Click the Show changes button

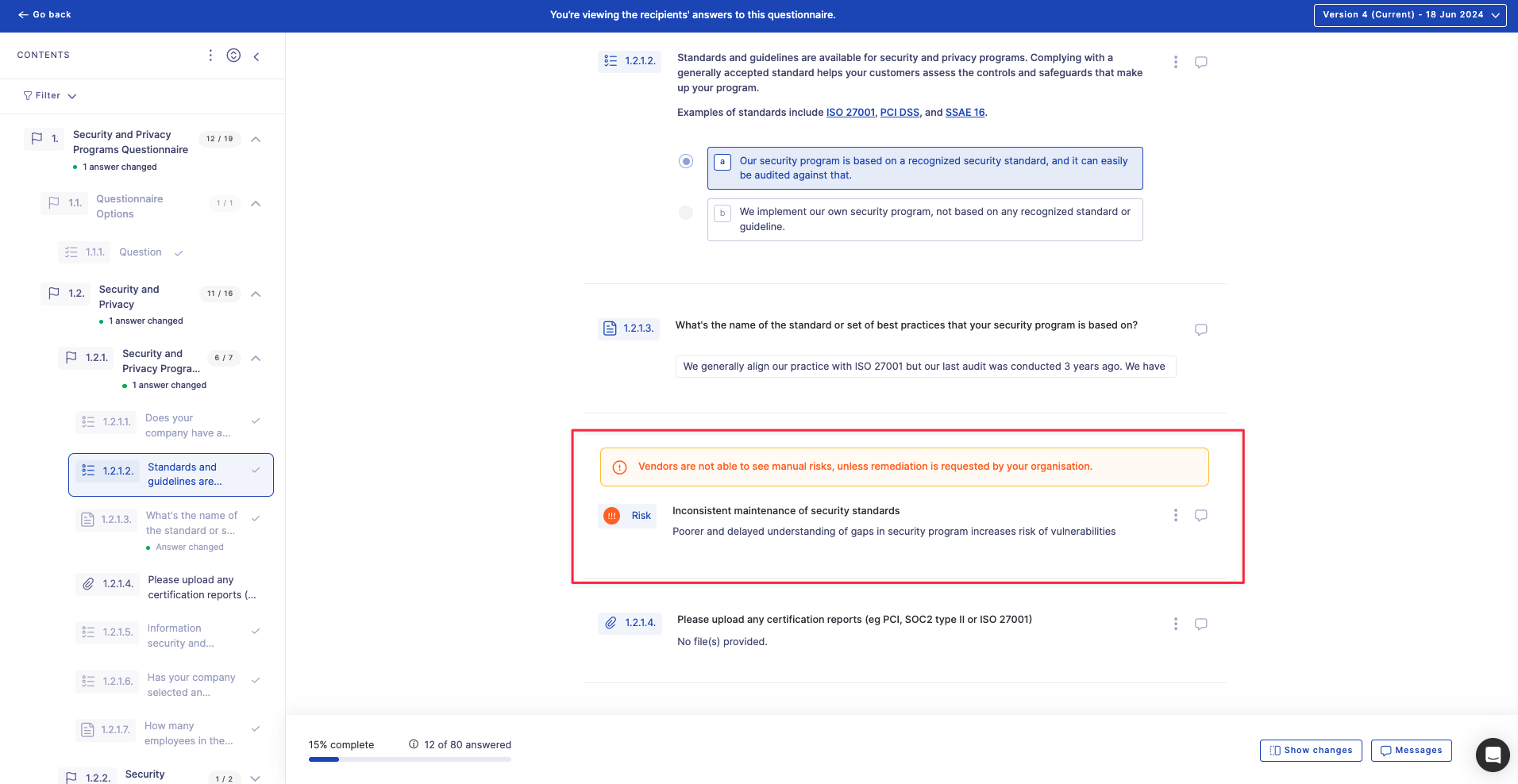pyautogui.click(x=1311, y=751)
